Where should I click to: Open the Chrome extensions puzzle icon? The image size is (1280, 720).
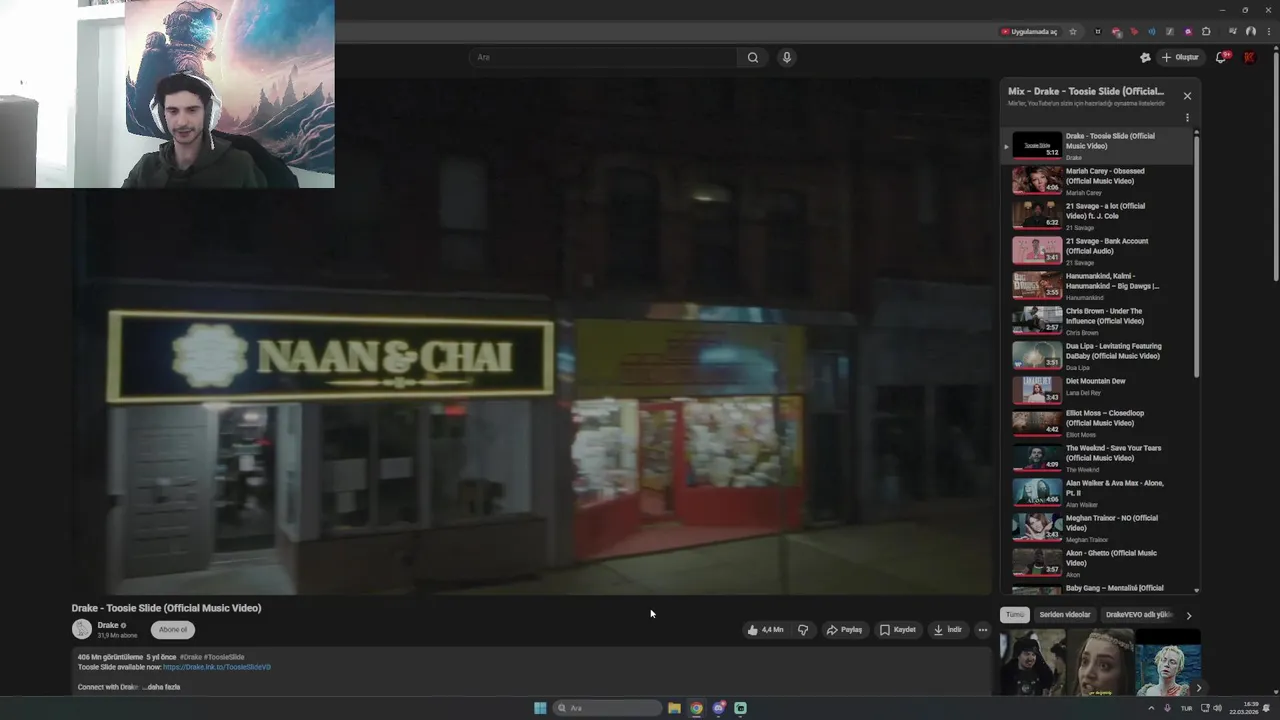[1206, 32]
